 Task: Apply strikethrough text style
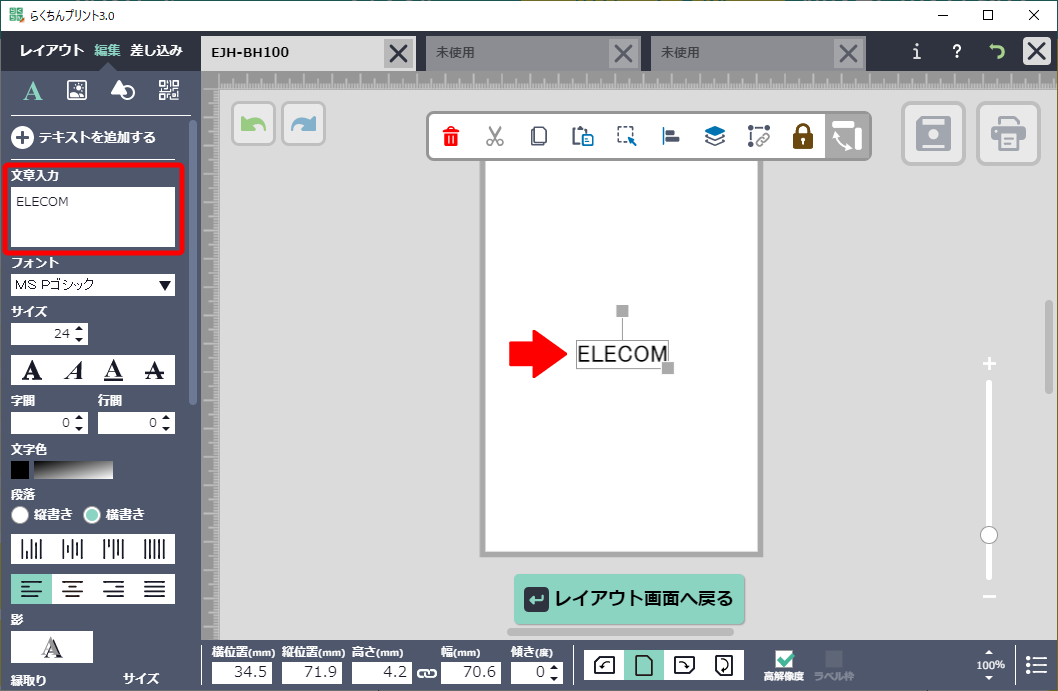click(x=155, y=370)
